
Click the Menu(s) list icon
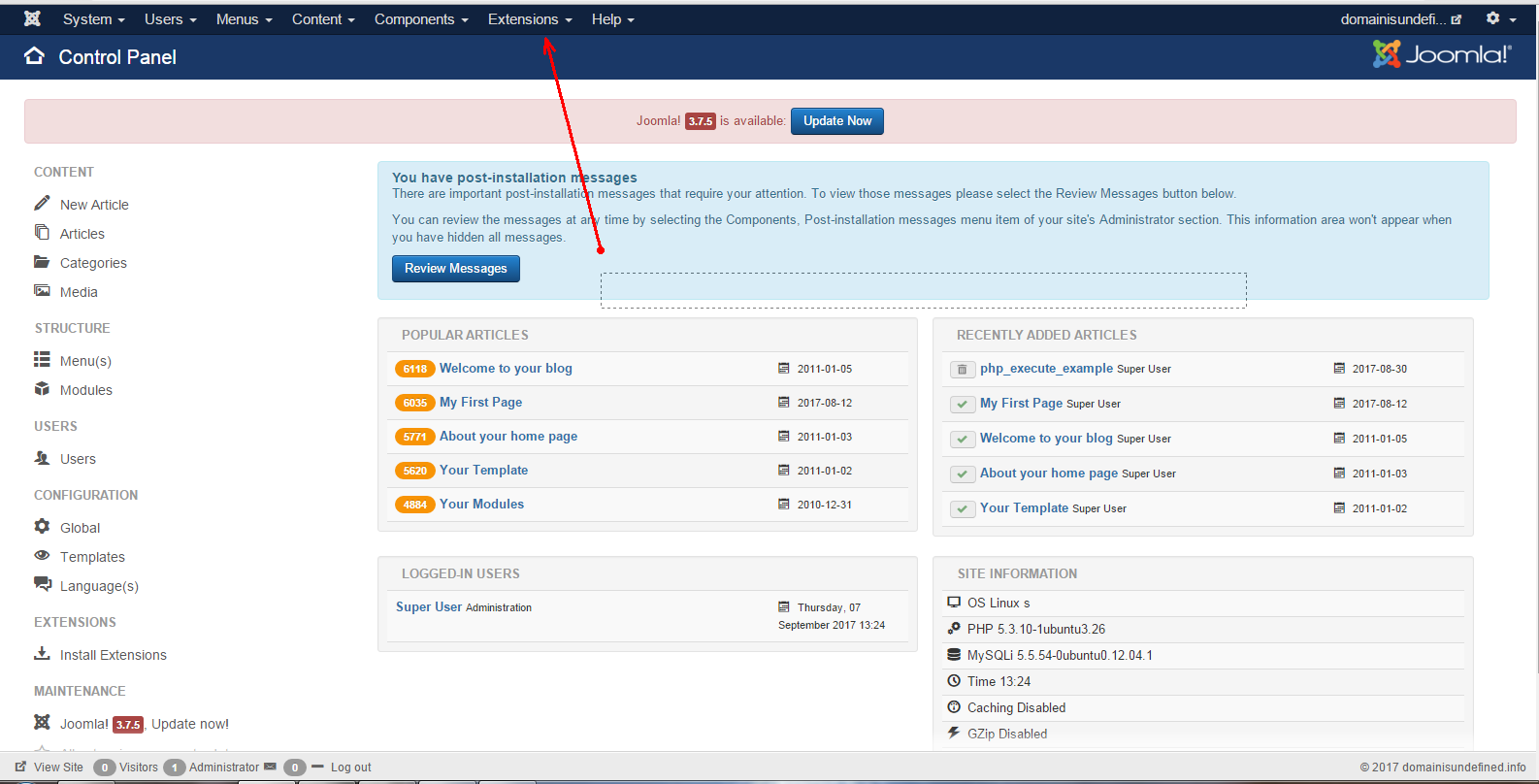[x=42, y=359]
